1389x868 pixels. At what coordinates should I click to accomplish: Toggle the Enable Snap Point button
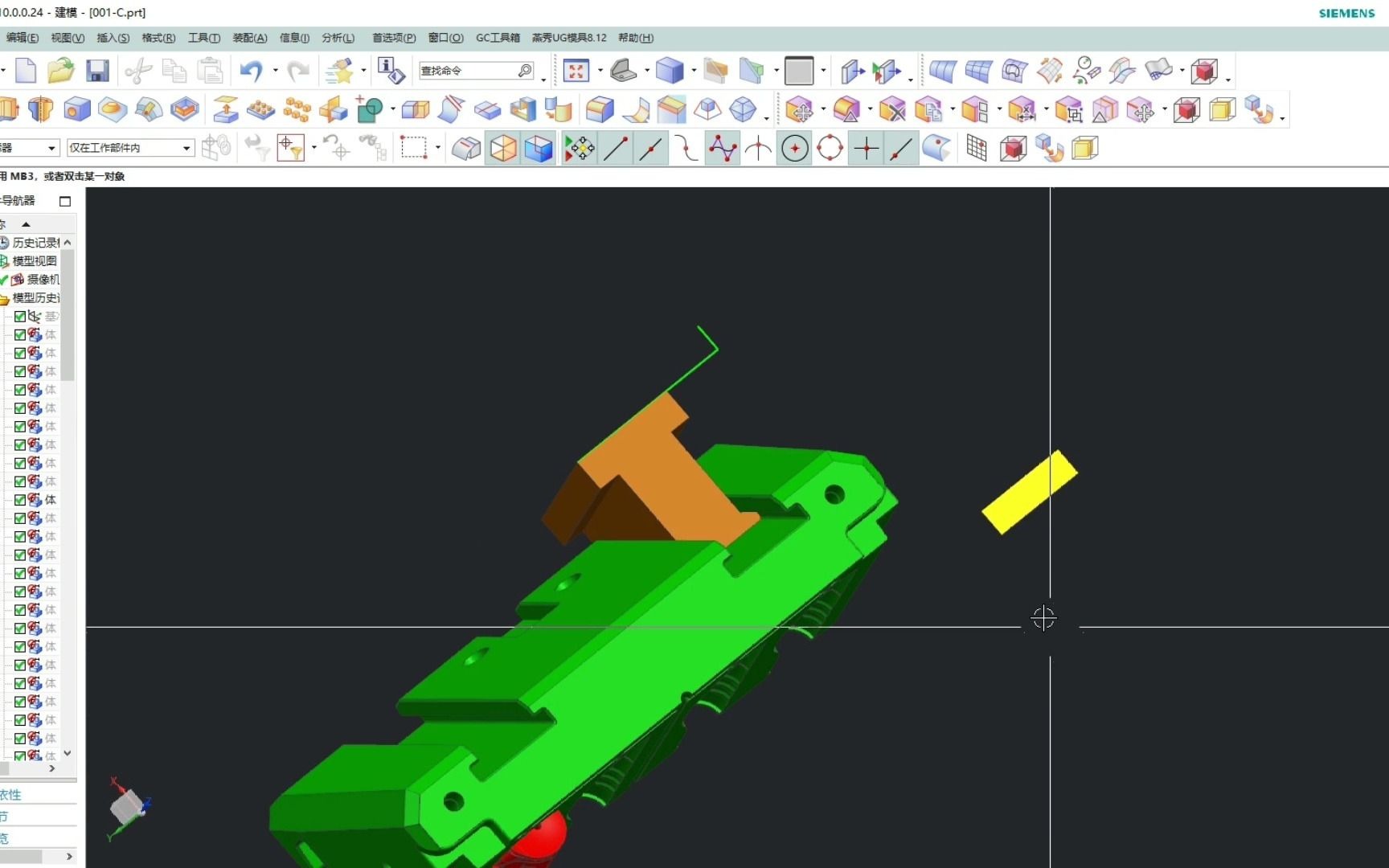580,148
